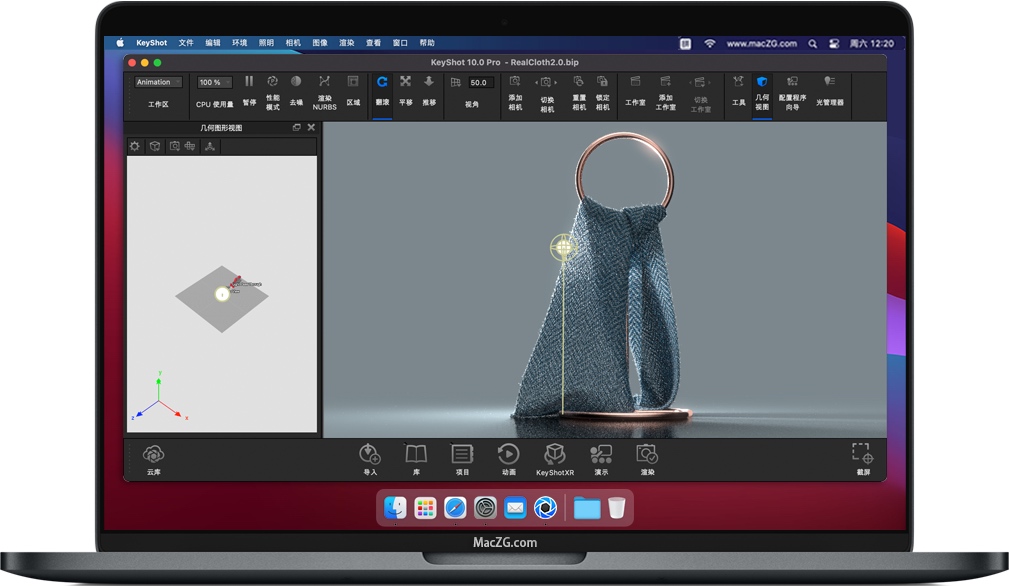Open the KeyShotXR tool
Image resolution: width=1009 pixels, height=586 pixels.
point(555,455)
